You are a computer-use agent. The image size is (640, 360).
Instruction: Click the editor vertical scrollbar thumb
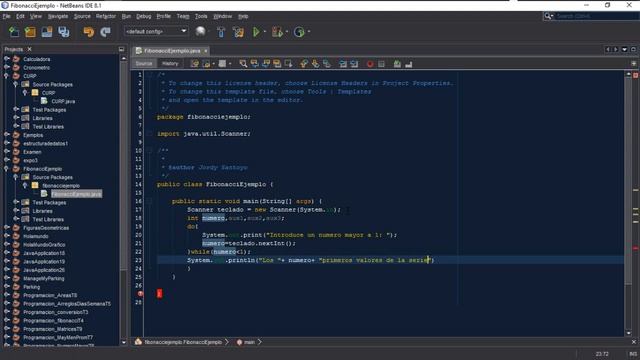629,180
